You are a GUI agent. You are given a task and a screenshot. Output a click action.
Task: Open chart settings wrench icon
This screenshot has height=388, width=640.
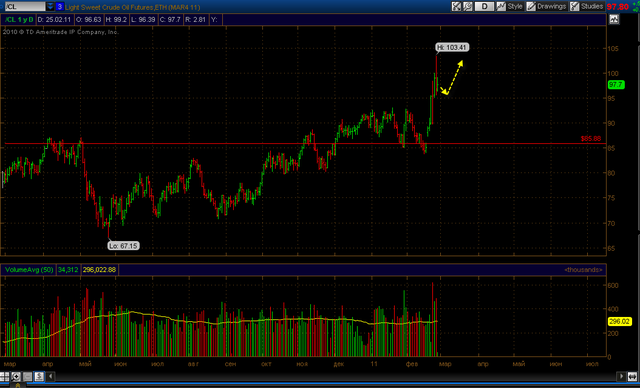click(468, 7)
